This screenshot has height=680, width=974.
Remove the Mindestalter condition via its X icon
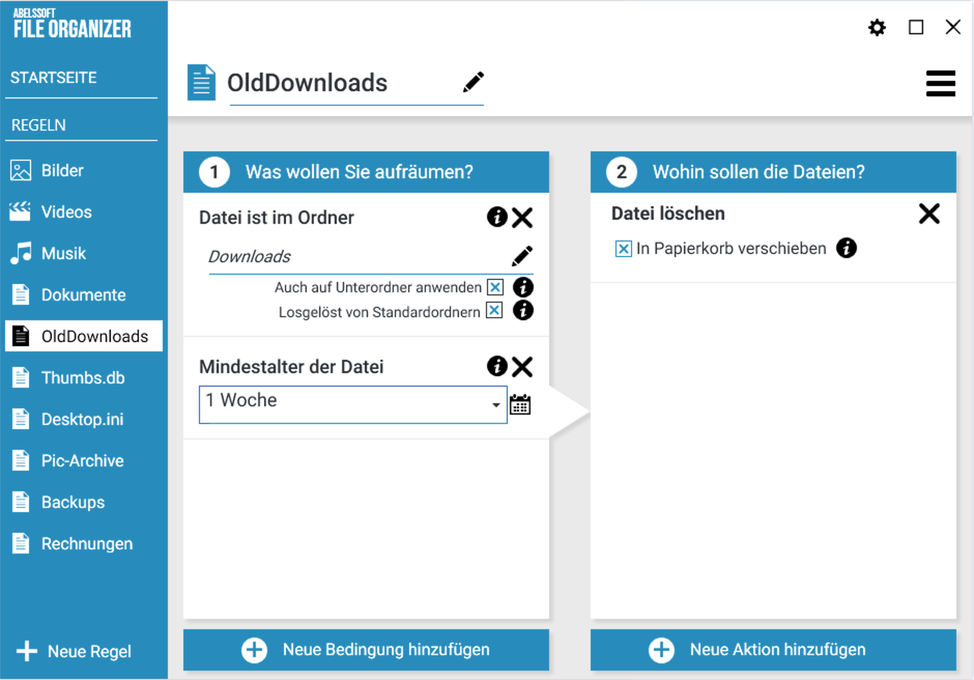522,366
